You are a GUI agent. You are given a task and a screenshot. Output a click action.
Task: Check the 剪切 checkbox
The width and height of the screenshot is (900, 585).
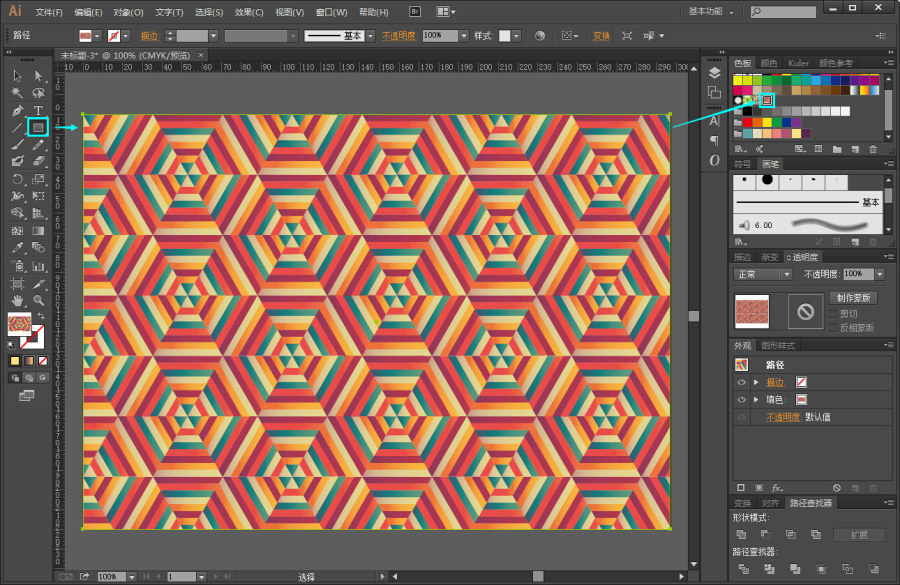point(833,313)
